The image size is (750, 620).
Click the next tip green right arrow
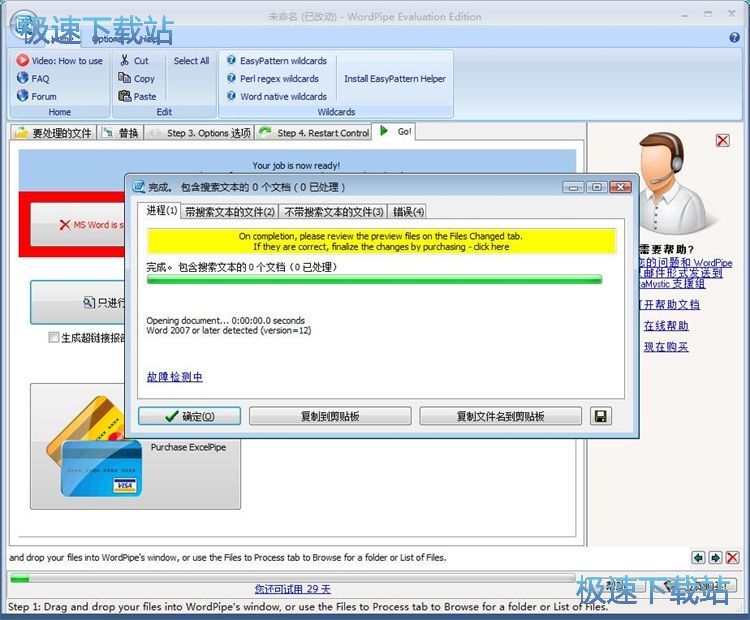point(715,557)
